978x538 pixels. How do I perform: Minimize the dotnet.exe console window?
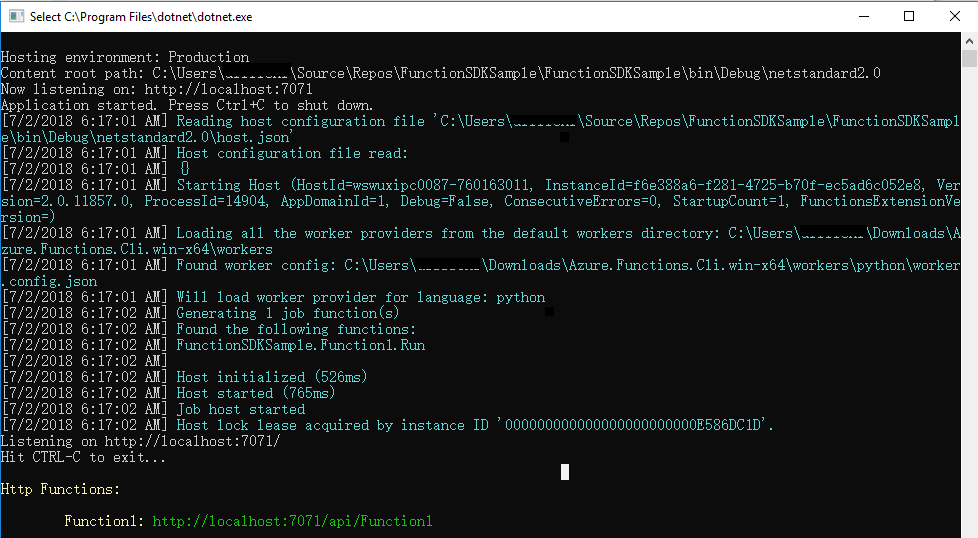click(x=862, y=16)
